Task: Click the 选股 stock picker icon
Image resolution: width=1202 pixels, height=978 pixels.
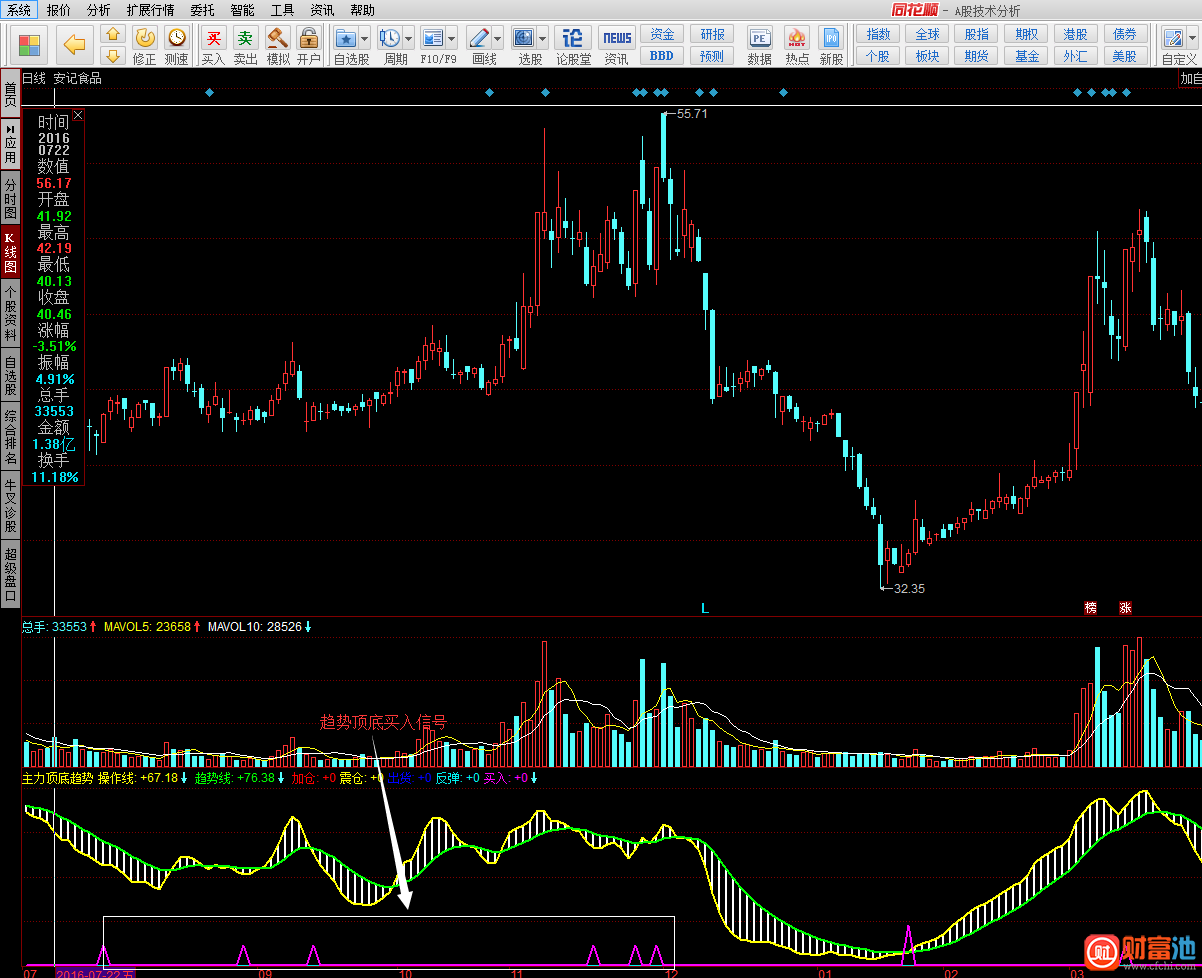Action: [x=524, y=38]
